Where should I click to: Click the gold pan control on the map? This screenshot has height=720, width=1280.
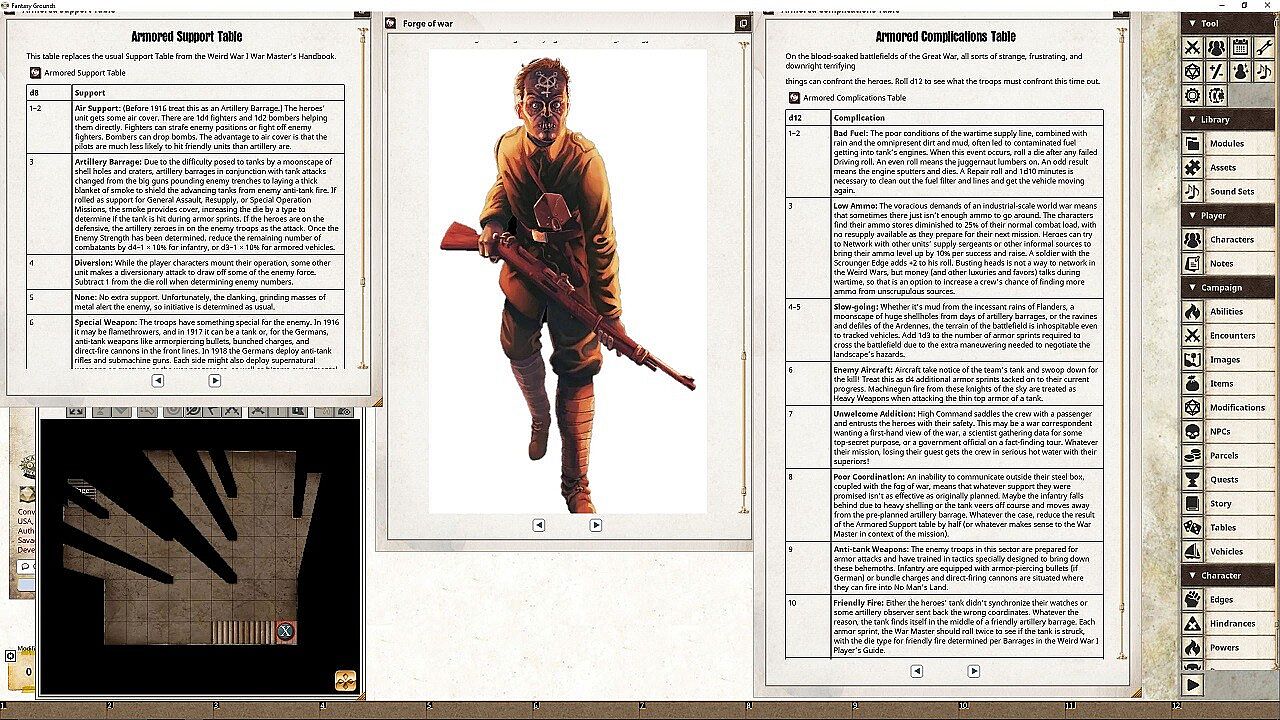tap(345, 680)
